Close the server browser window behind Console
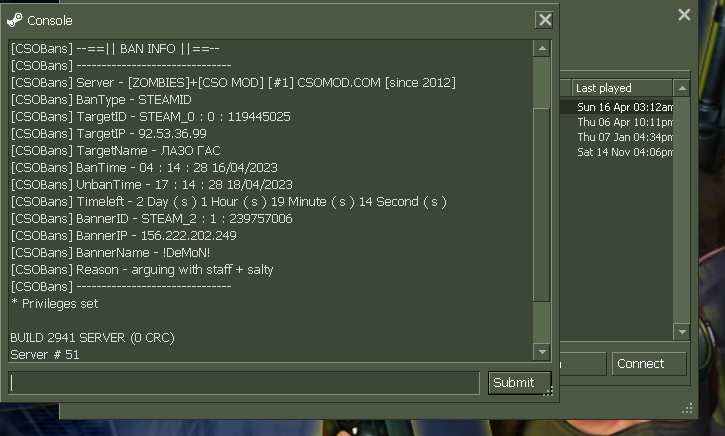 (x=684, y=15)
